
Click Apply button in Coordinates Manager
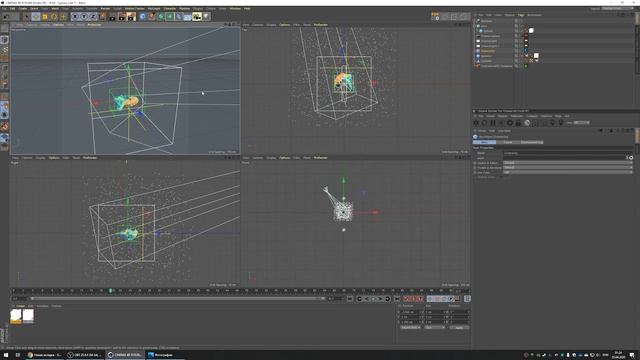click(459, 327)
